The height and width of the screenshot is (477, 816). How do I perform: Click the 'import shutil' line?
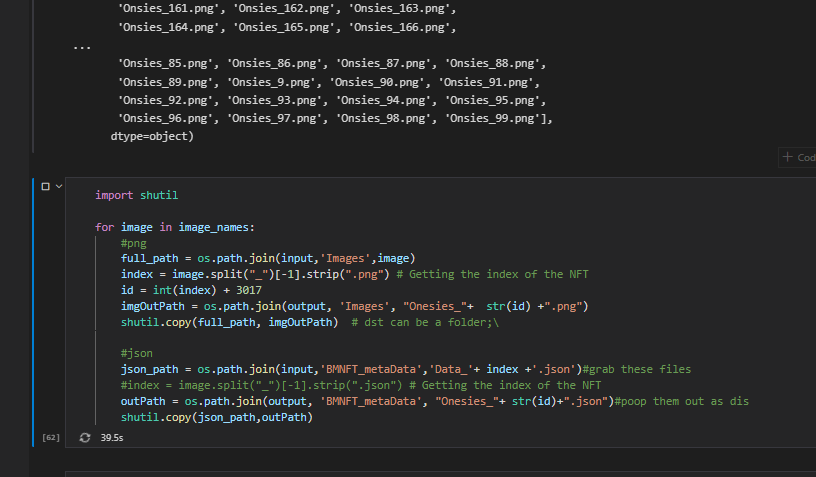tap(136, 195)
